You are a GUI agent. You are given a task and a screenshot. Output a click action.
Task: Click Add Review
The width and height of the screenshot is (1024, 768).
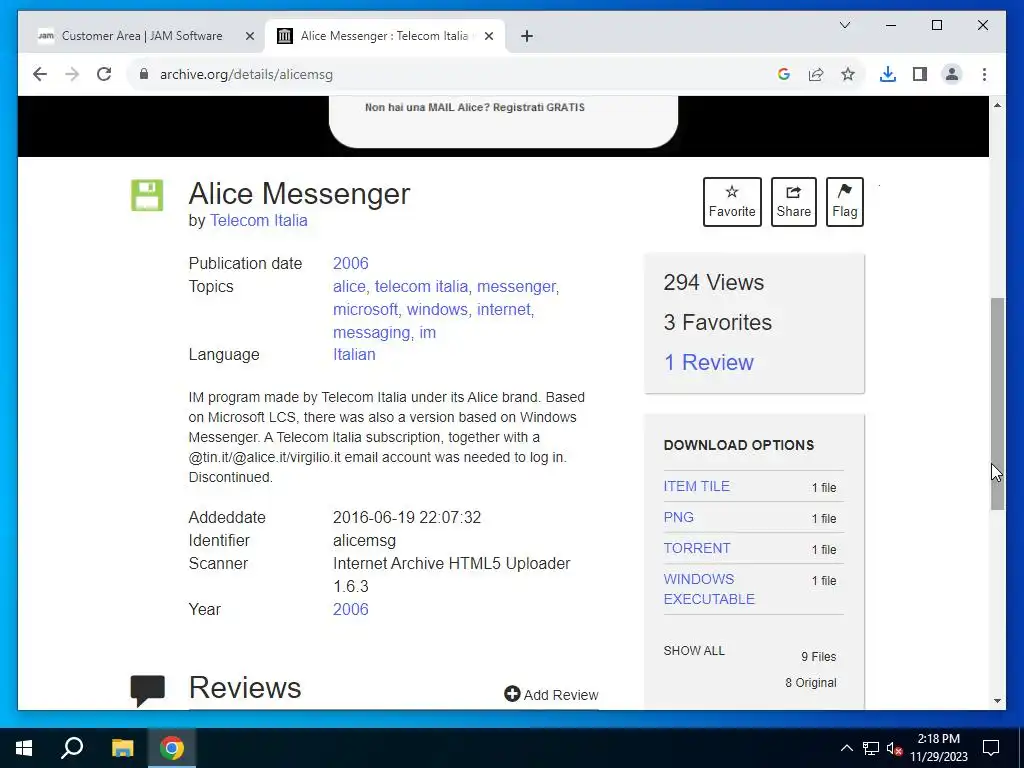pyautogui.click(x=551, y=695)
